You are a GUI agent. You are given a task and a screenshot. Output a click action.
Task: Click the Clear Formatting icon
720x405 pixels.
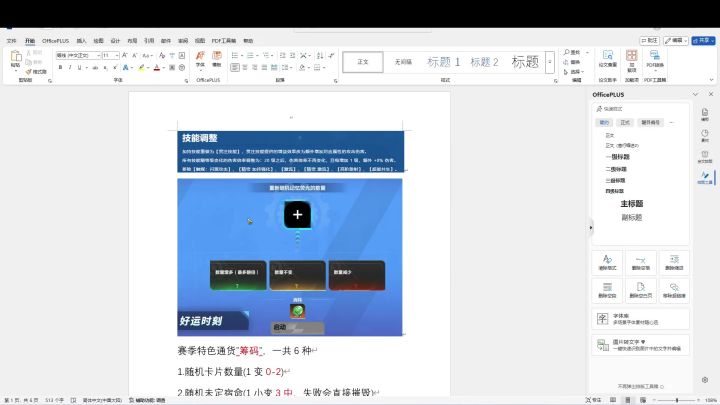(x=162, y=55)
